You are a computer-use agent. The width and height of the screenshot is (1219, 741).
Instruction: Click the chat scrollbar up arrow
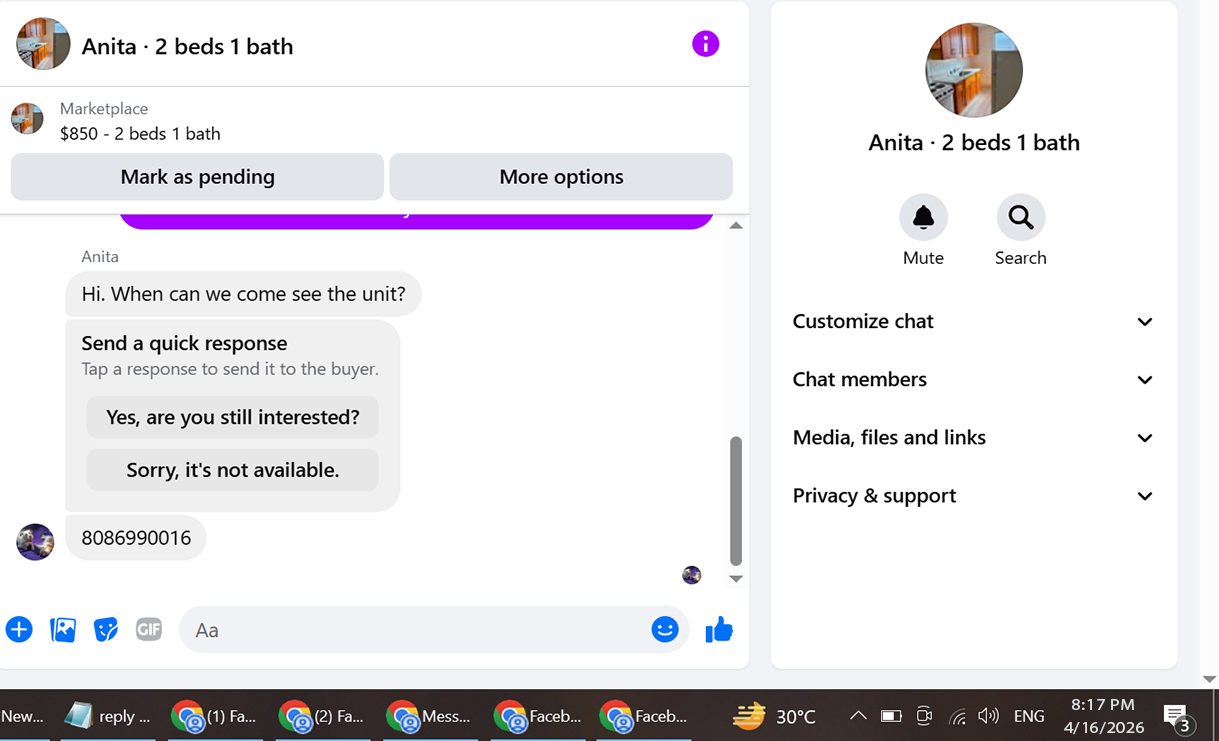[736, 226]
